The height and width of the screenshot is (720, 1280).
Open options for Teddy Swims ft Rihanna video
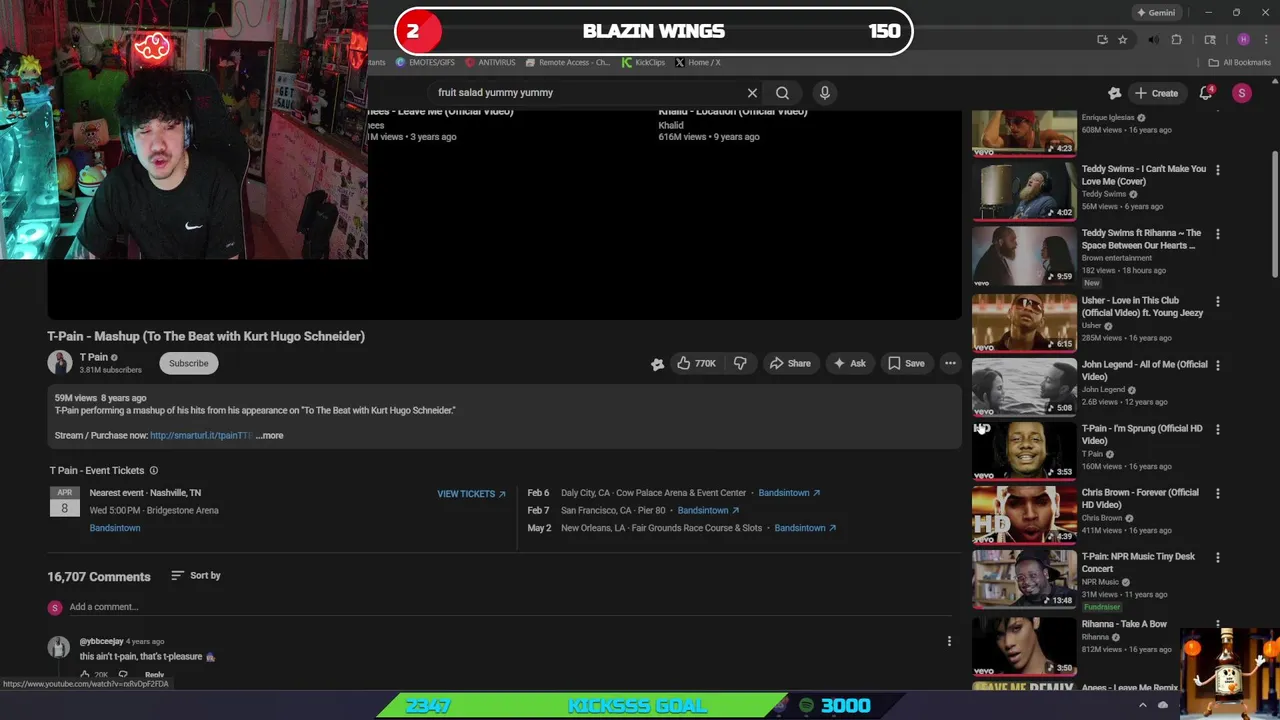coord(1217,234)
